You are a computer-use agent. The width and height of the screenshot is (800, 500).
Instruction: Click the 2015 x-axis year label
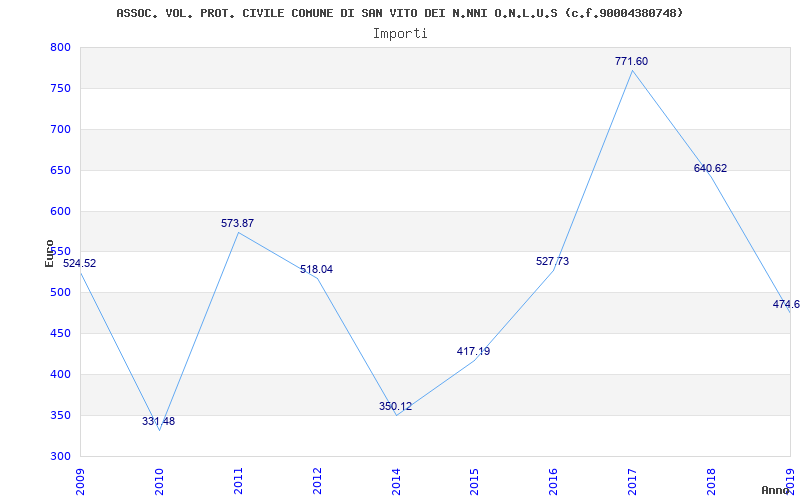[x=475, y=481]
